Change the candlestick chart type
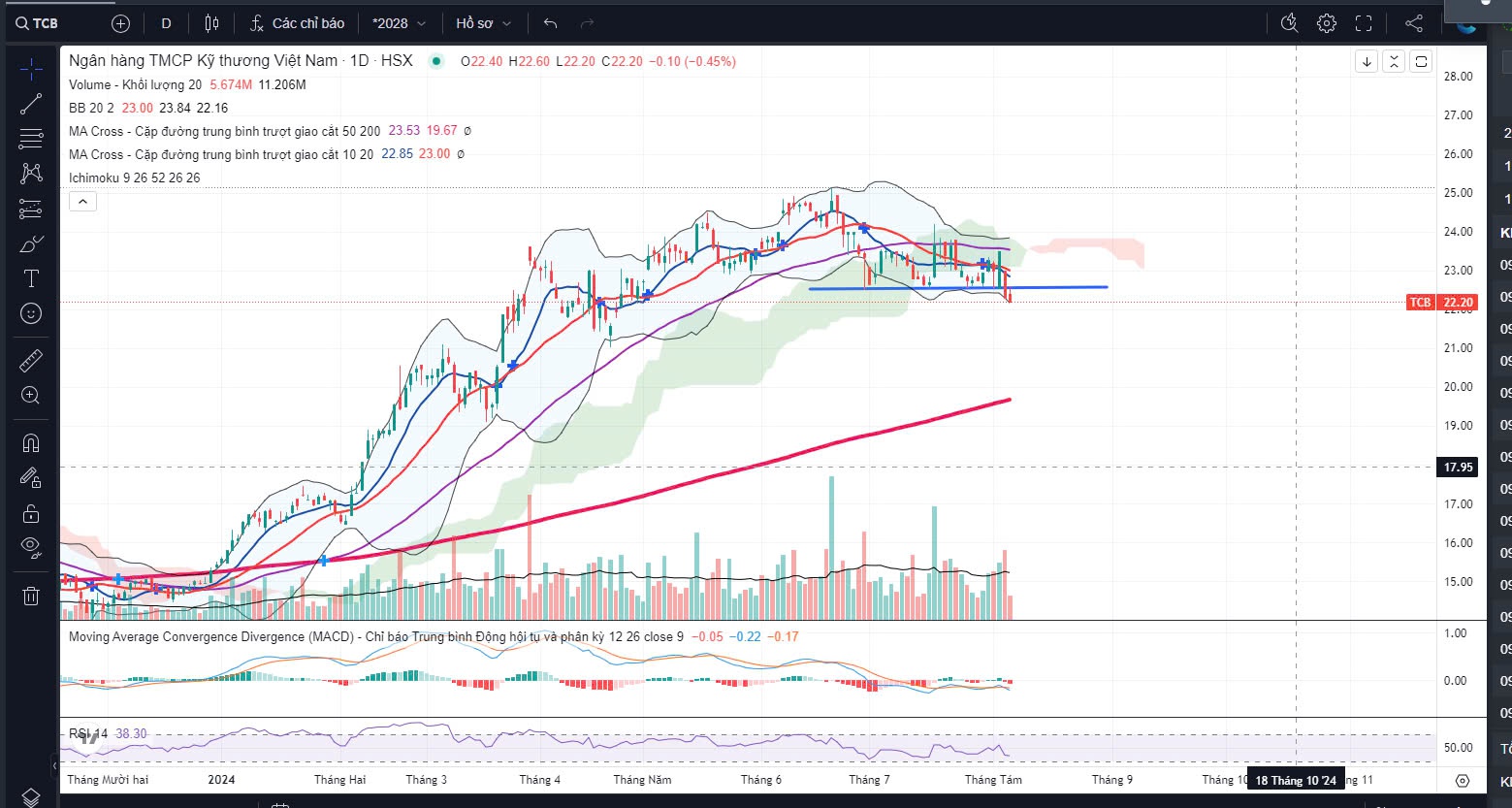Image resolution: width=1512 pixels, height=808 pixels. tap(212, 23)
